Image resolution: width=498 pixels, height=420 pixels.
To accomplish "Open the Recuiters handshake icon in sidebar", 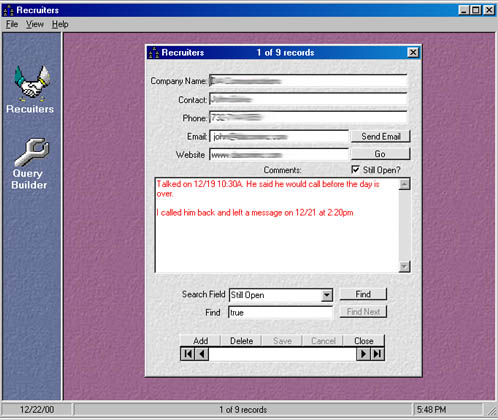I will (31, 83).
